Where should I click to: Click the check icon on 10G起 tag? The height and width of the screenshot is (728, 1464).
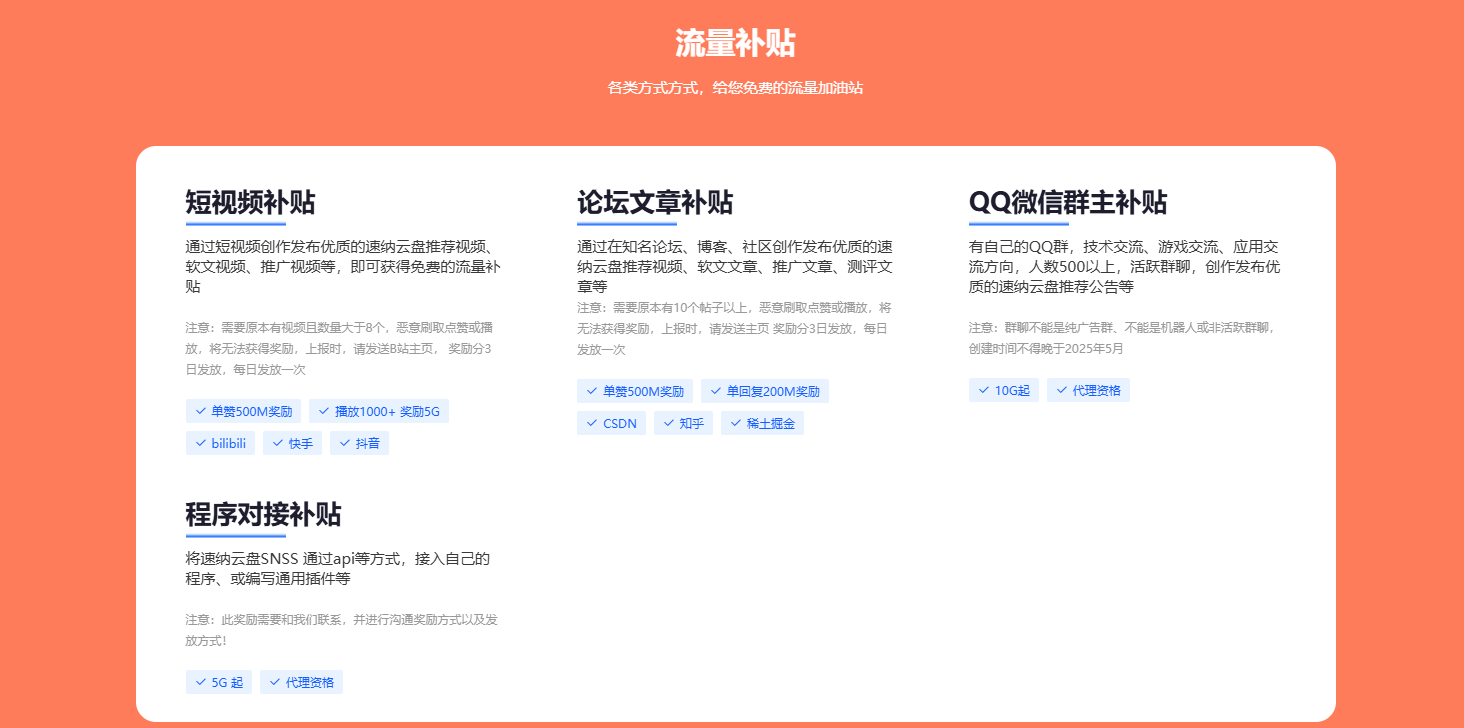pyautogui.click(x=984, y=390)
